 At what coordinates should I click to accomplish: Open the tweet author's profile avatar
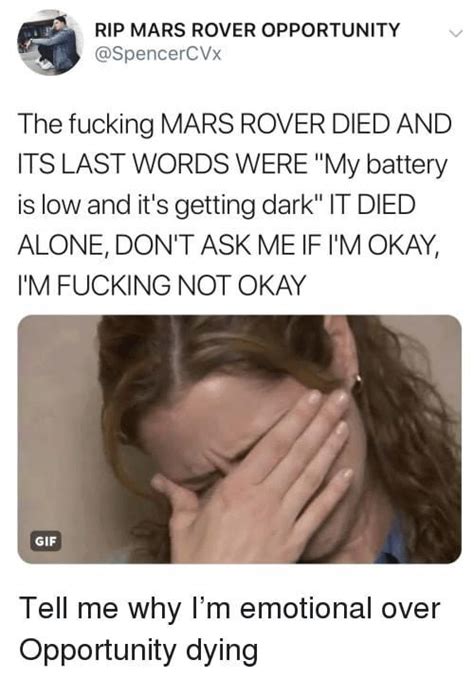click(x=50, y=42)
